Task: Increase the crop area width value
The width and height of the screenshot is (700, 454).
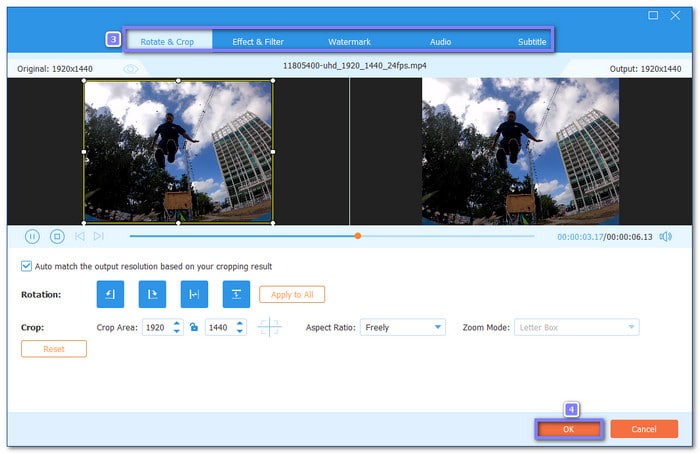Action: point(177,323)
